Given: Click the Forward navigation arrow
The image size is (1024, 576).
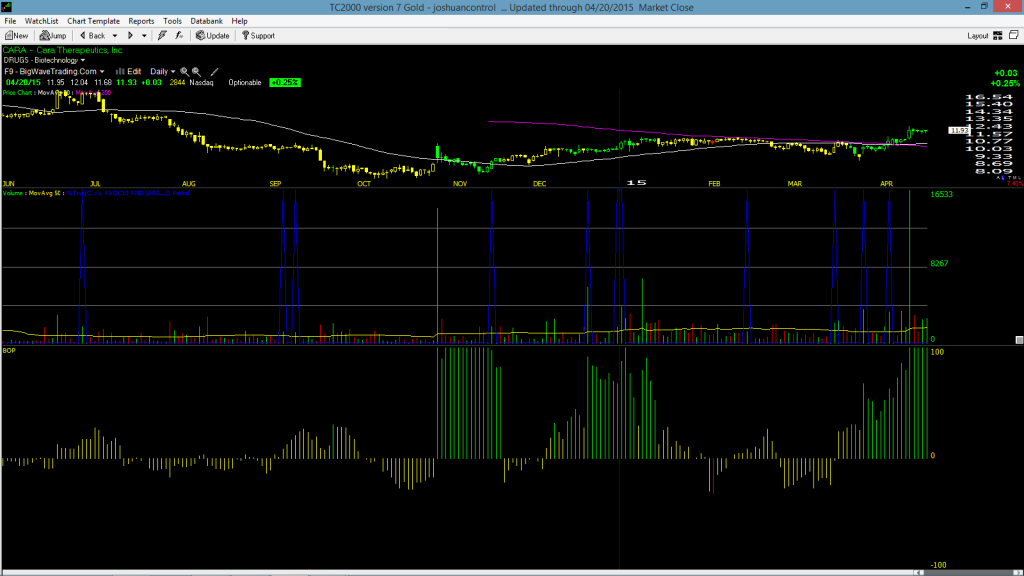Looking at the screenshot, I should (x=131, y=35).
